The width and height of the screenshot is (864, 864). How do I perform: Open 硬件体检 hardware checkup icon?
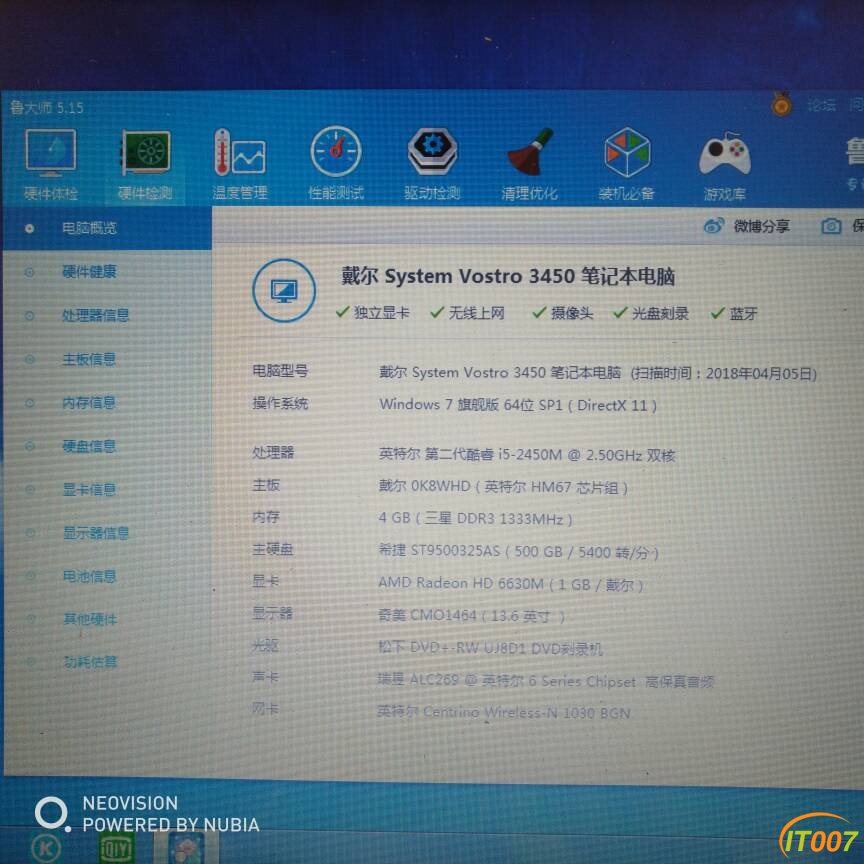tap(50, 153)
